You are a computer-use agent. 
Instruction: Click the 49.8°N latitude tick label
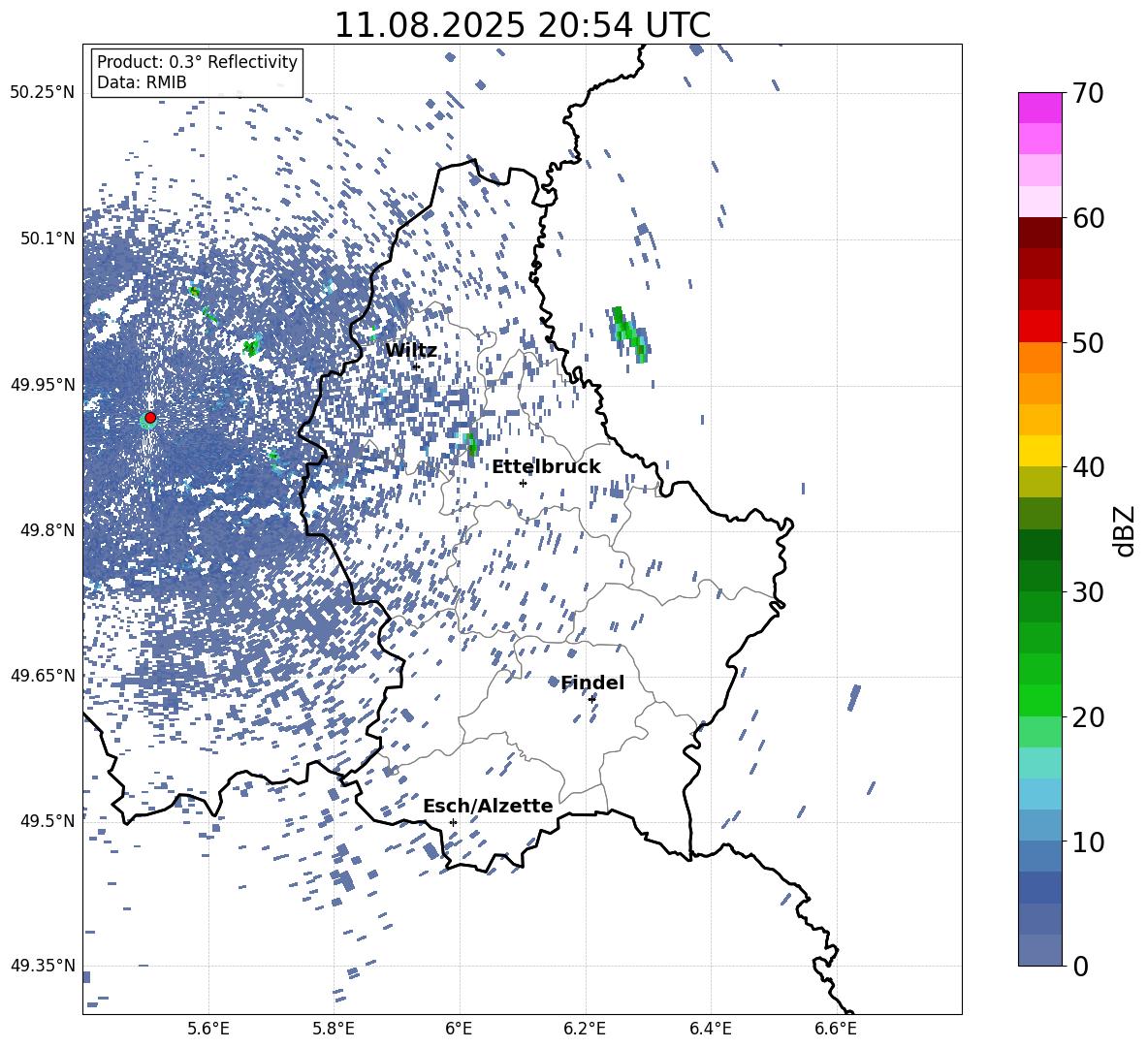pyautogui.click(x=48, y=530)
